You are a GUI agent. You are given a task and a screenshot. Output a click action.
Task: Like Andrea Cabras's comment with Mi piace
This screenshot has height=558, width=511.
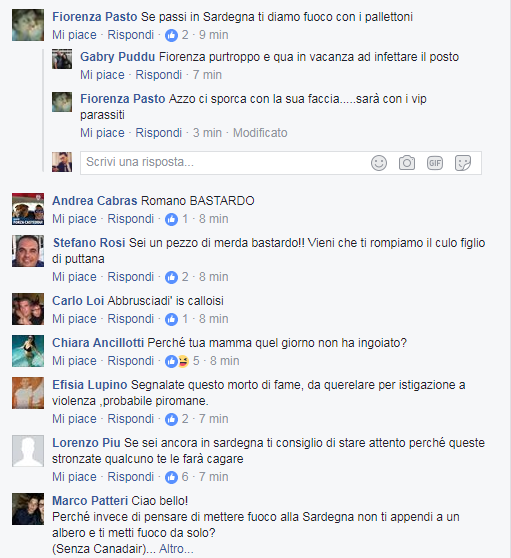click(74, 219)
